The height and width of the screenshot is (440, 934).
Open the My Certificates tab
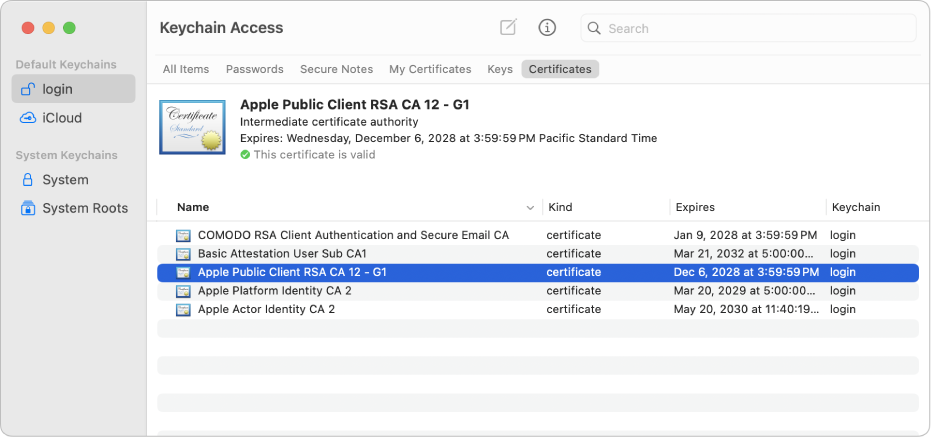pos(430,69)
